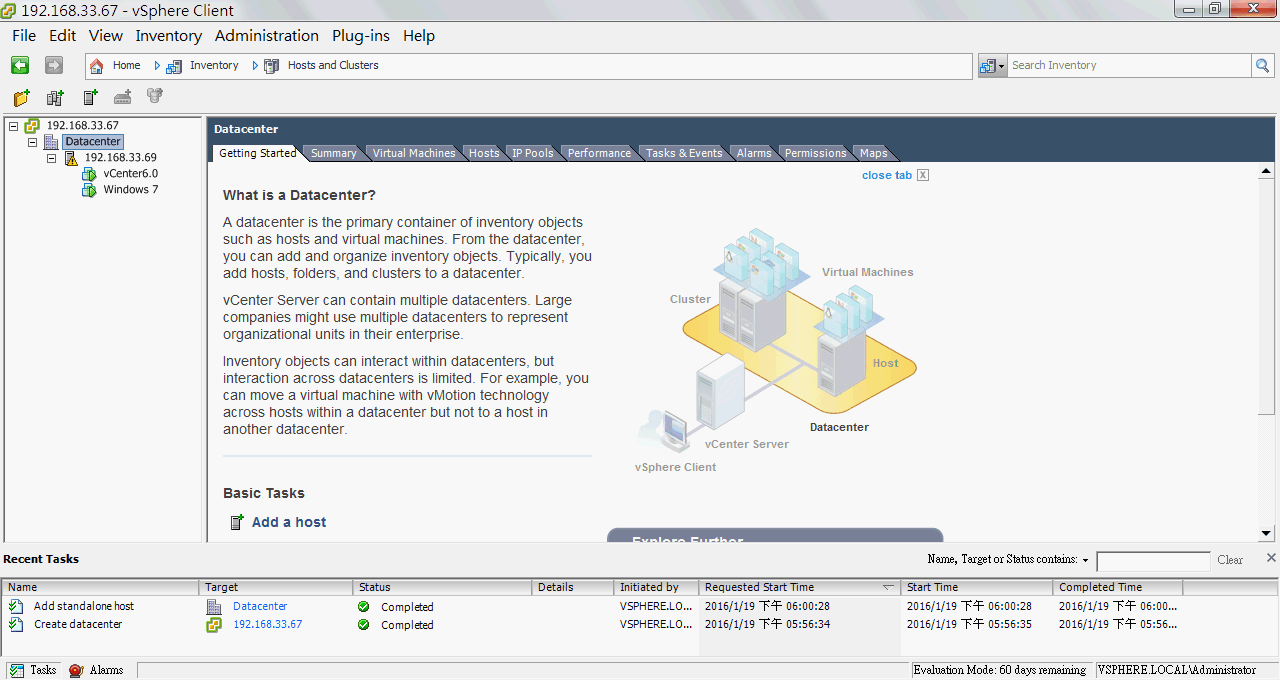
Task: Collapse the Datacenter tree node
Action: pos(32,142)
